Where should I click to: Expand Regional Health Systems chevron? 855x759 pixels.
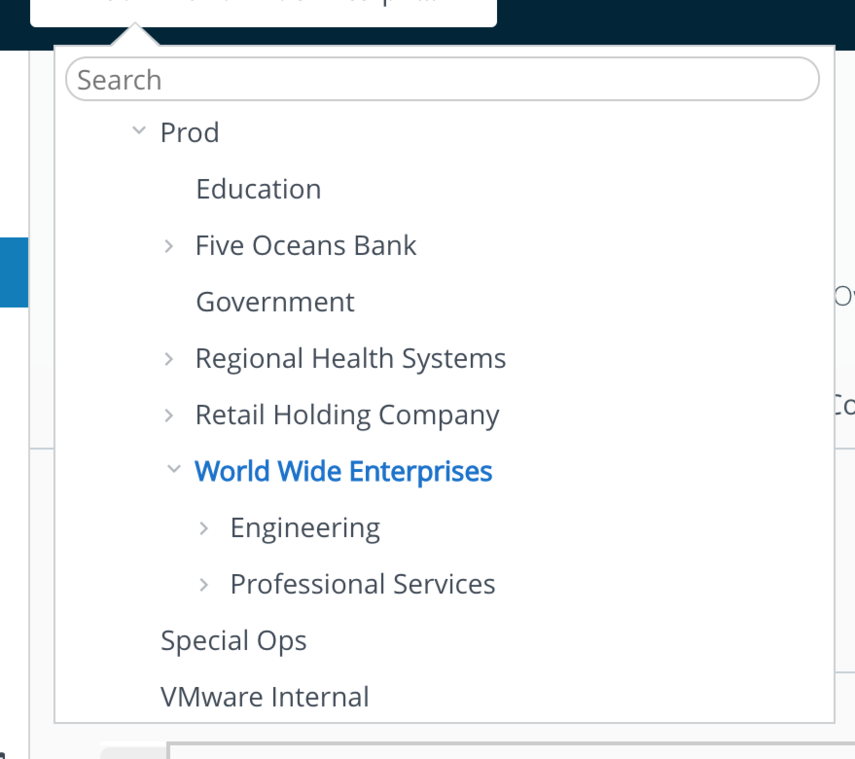click(169, 359)
